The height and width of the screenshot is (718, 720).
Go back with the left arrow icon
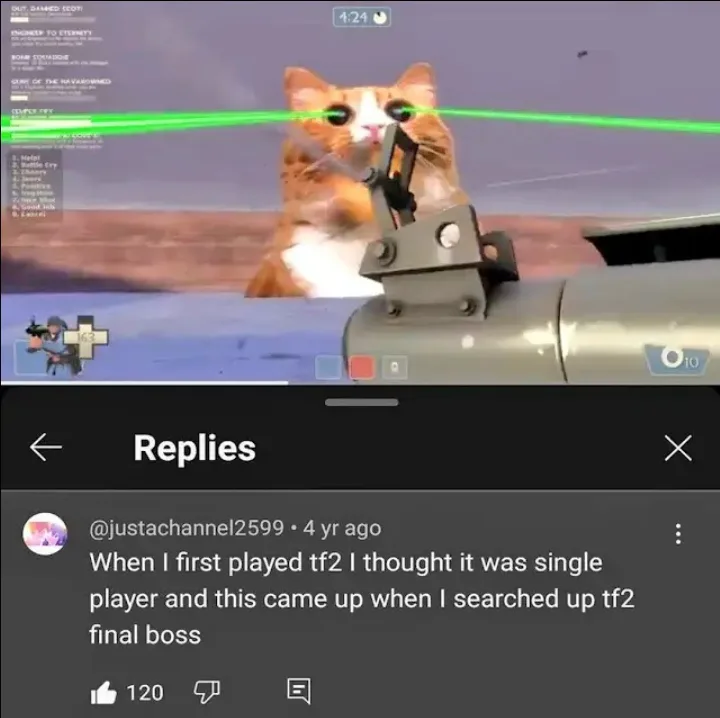(45, 447)
